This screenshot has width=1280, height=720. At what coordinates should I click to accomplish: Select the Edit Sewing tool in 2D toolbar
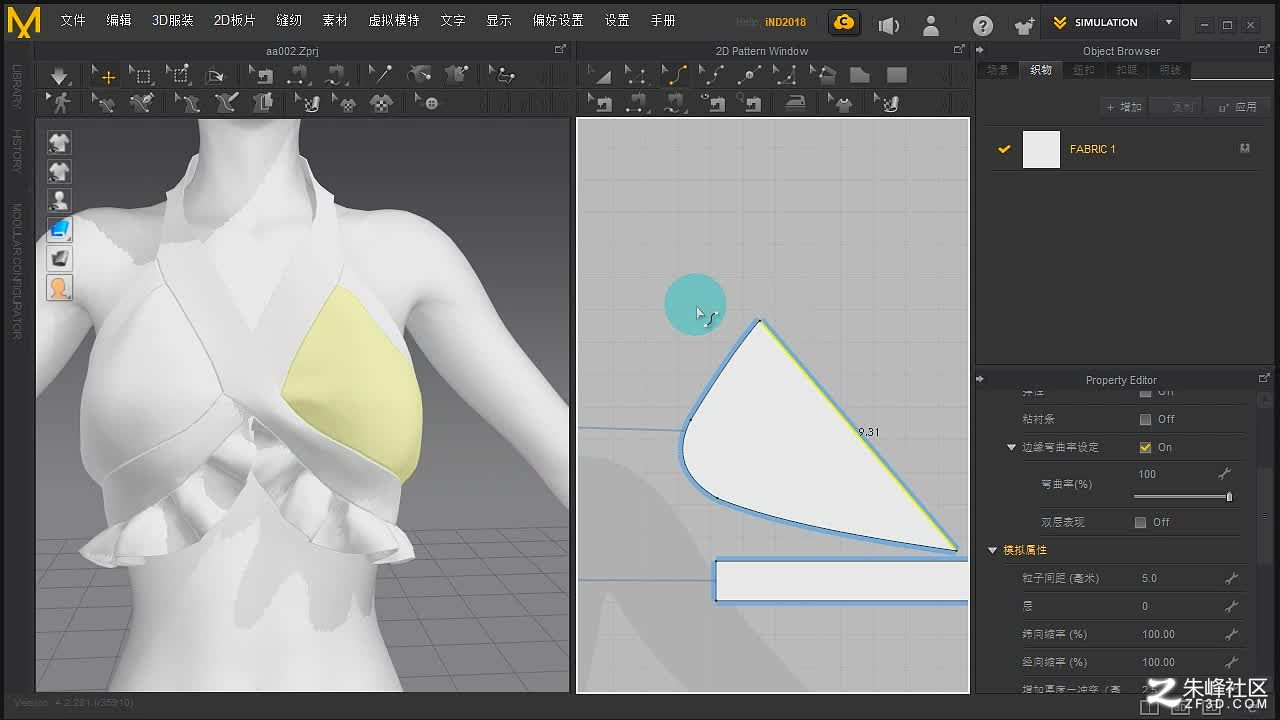point(600,102)
